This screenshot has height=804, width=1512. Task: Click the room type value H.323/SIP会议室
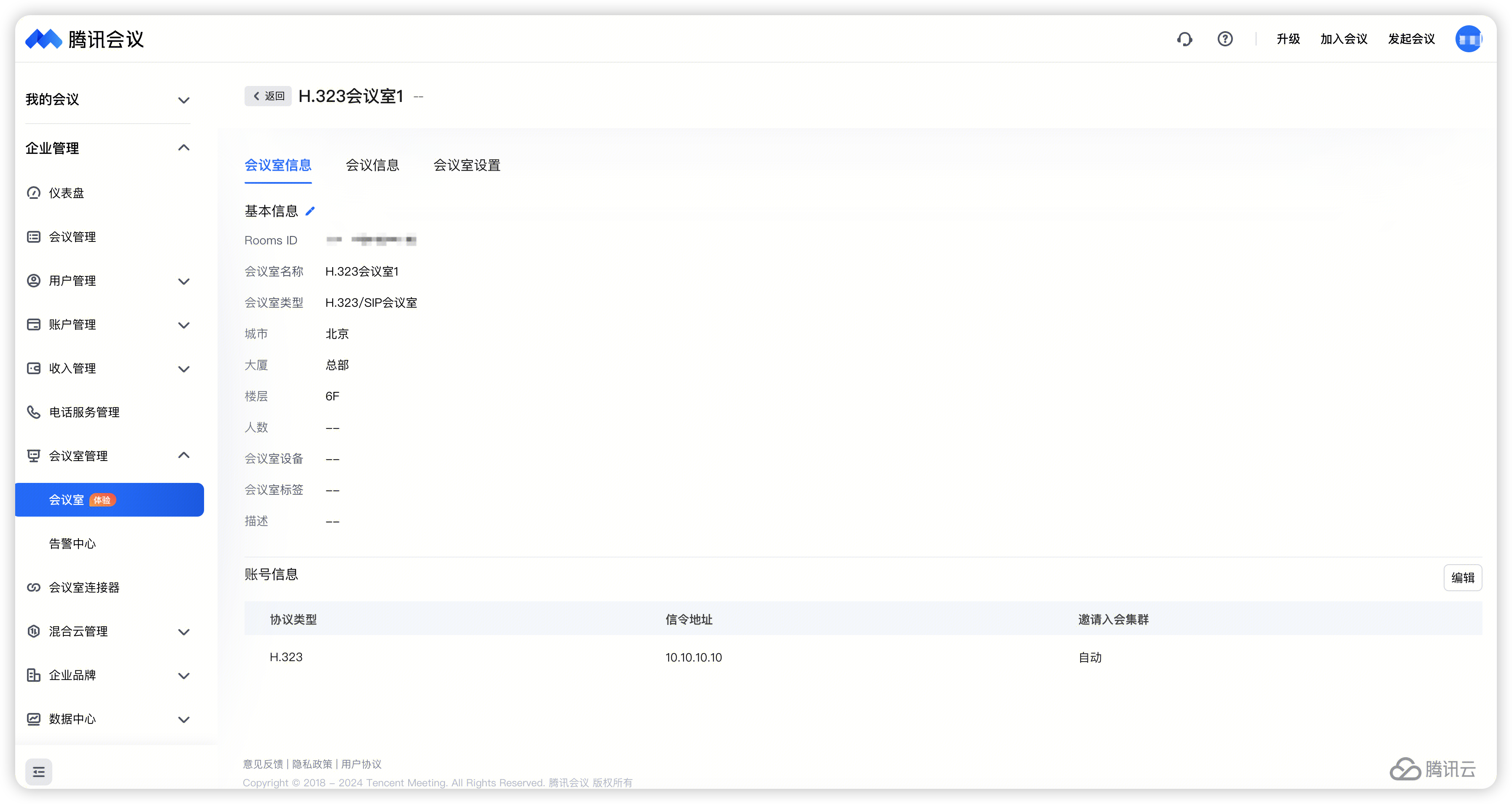tap(371, 303)
